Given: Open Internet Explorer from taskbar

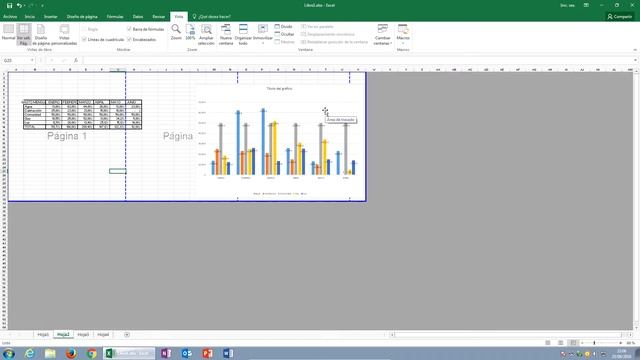Looking at the screenshot, I should 29,353.
